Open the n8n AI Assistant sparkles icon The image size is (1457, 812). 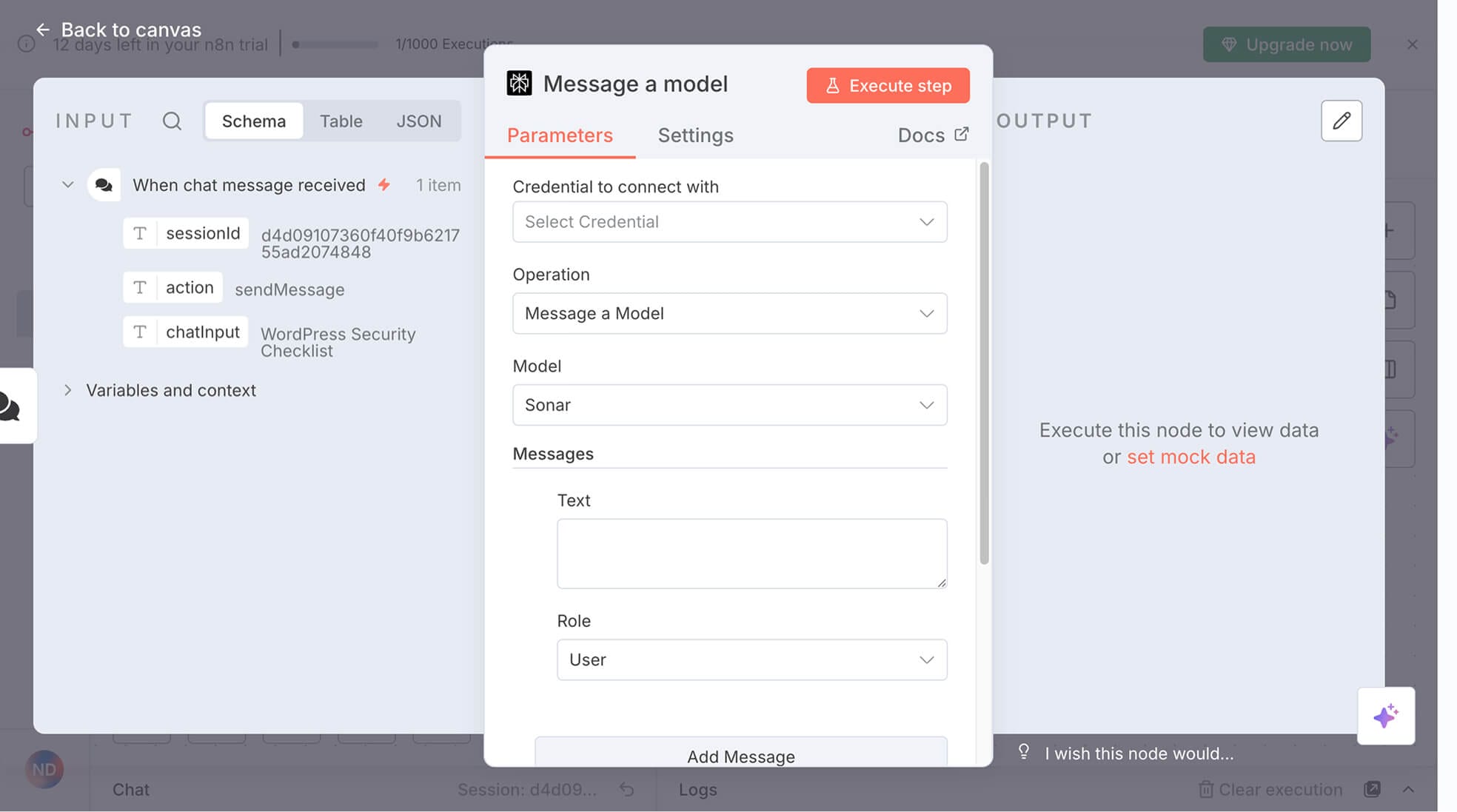point(1385,715)
